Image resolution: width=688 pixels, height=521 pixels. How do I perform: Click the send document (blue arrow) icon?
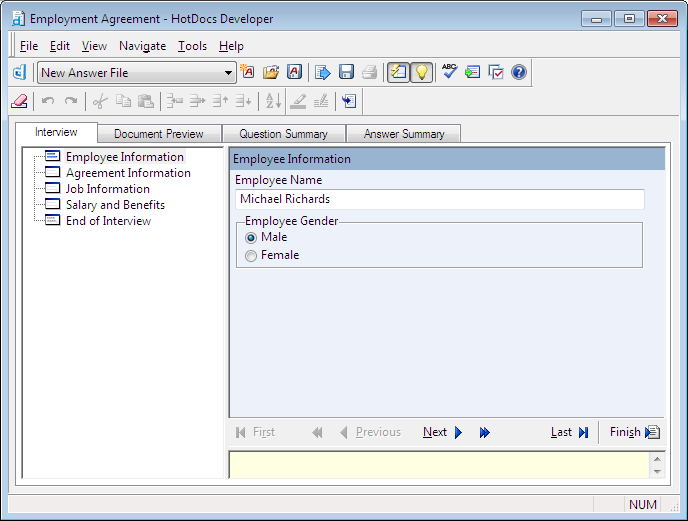(x=322, y=72)
